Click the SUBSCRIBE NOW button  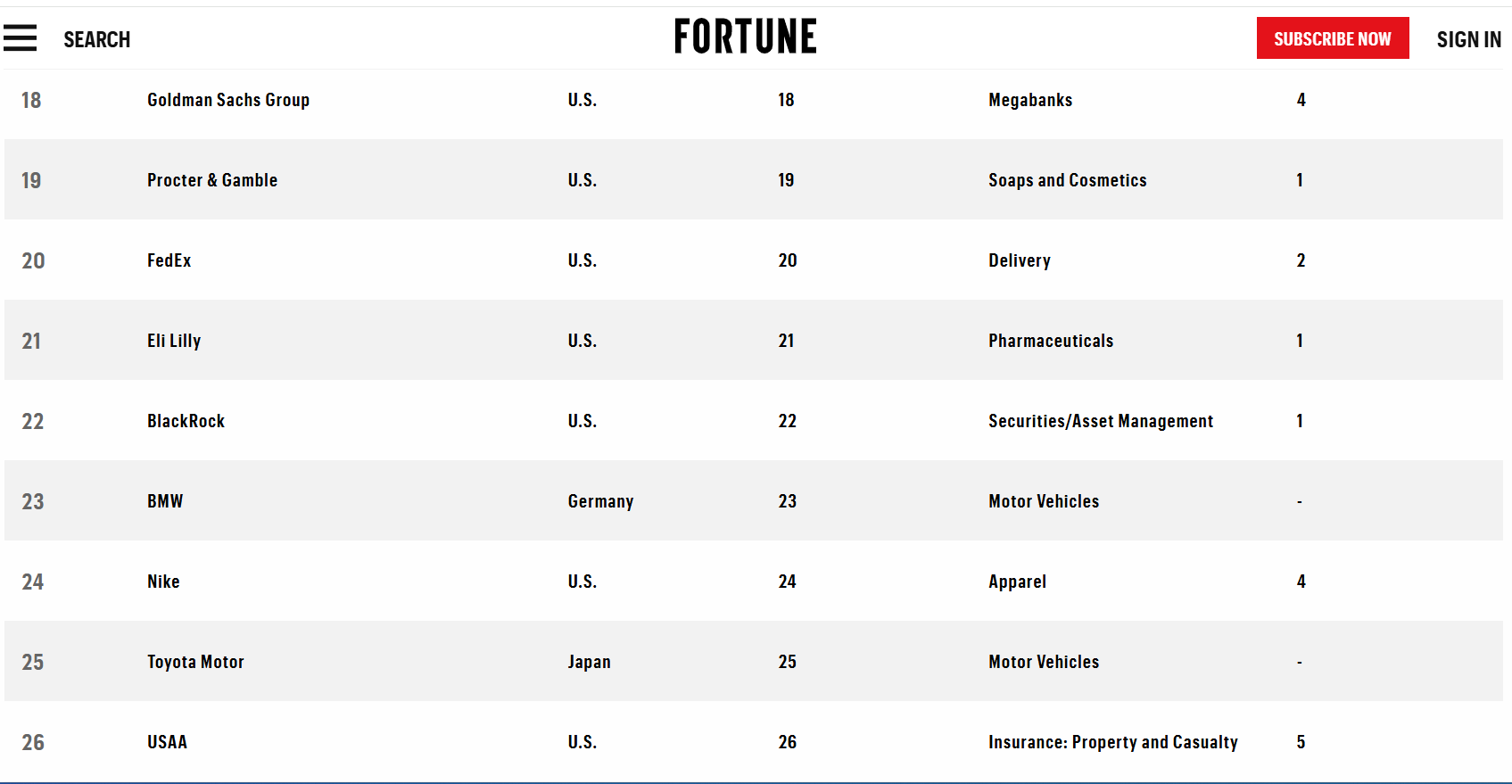[1333, 38]
